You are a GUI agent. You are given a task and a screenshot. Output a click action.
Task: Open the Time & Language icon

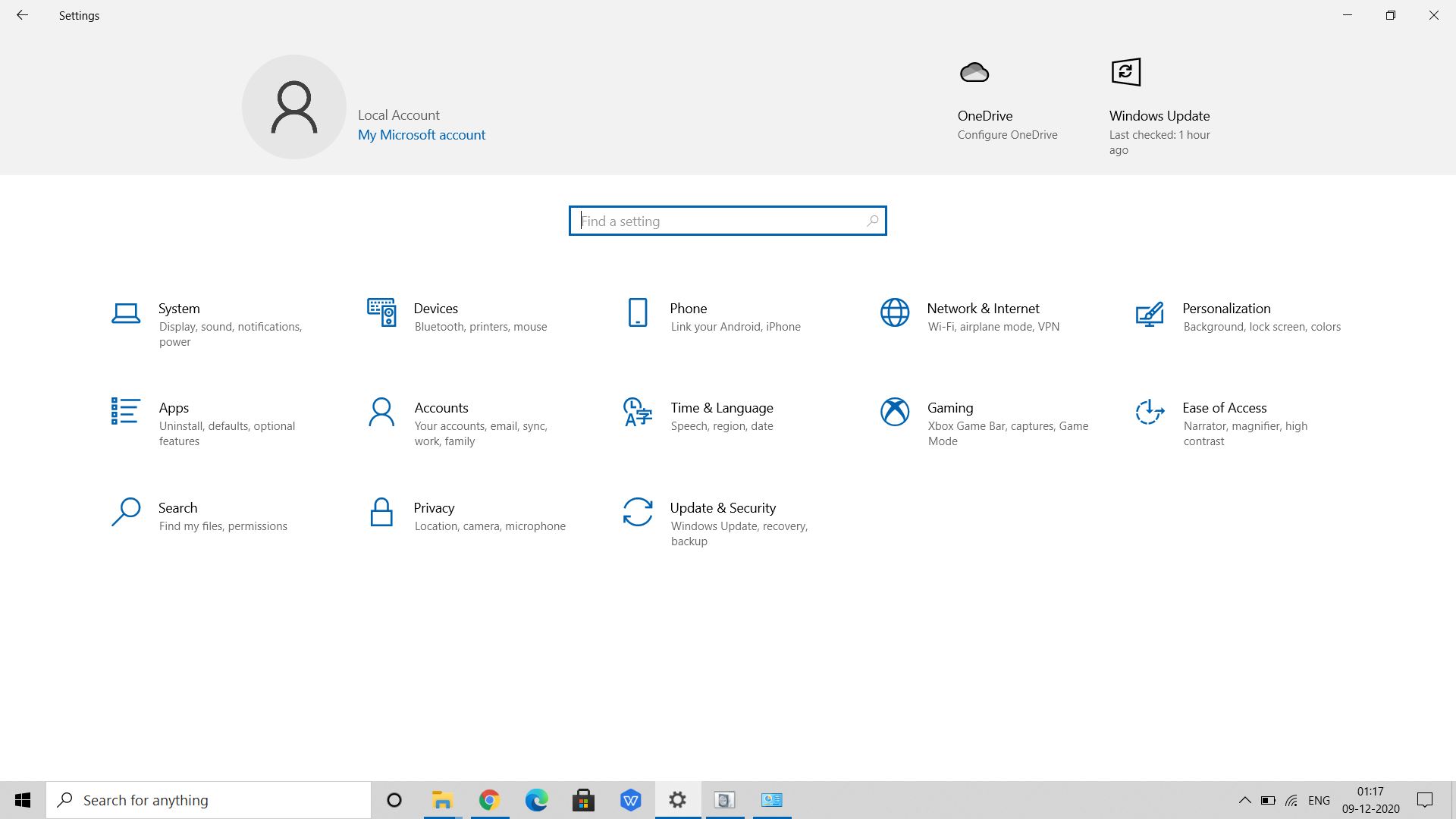point(638,412)
